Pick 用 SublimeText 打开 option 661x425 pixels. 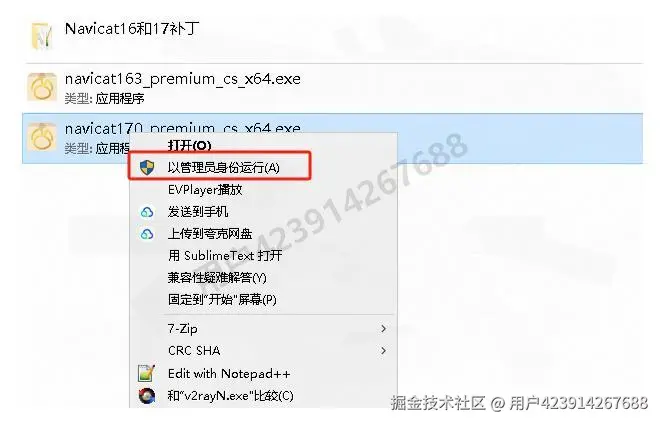(x=225, y=256)
